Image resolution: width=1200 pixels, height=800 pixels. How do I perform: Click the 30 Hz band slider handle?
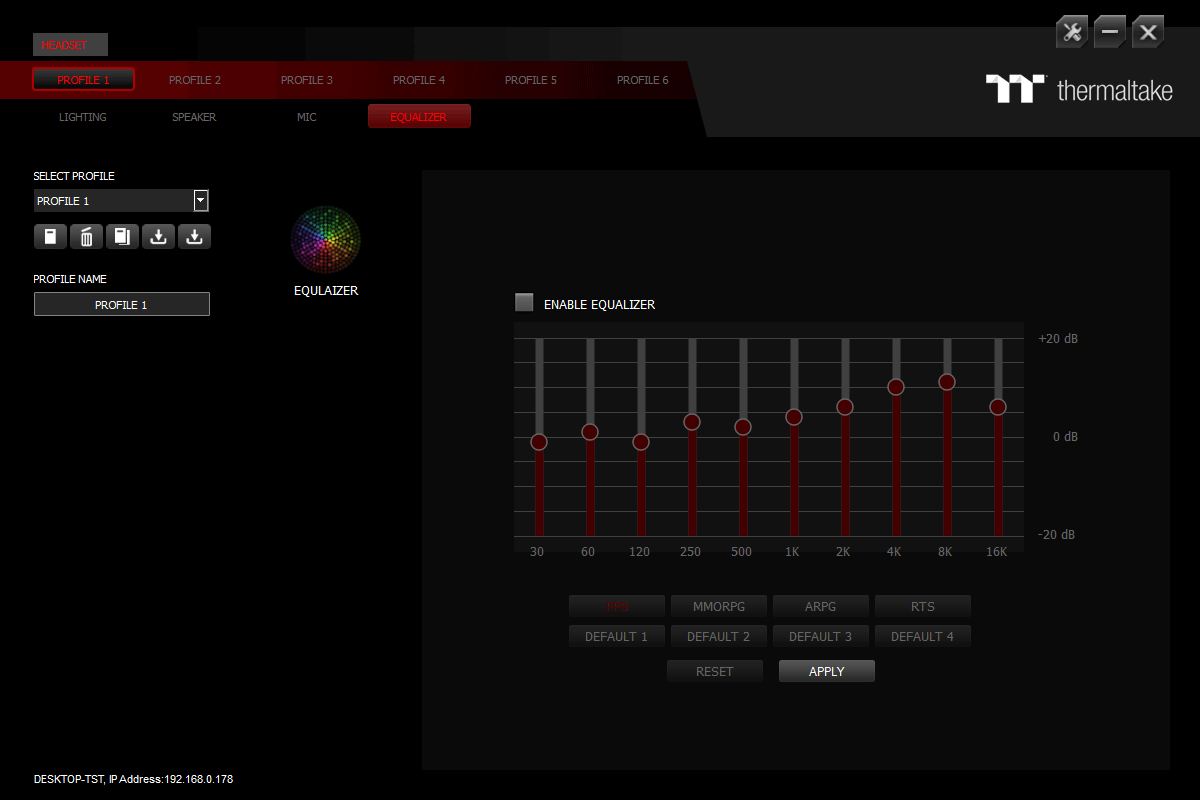[539, 442]
